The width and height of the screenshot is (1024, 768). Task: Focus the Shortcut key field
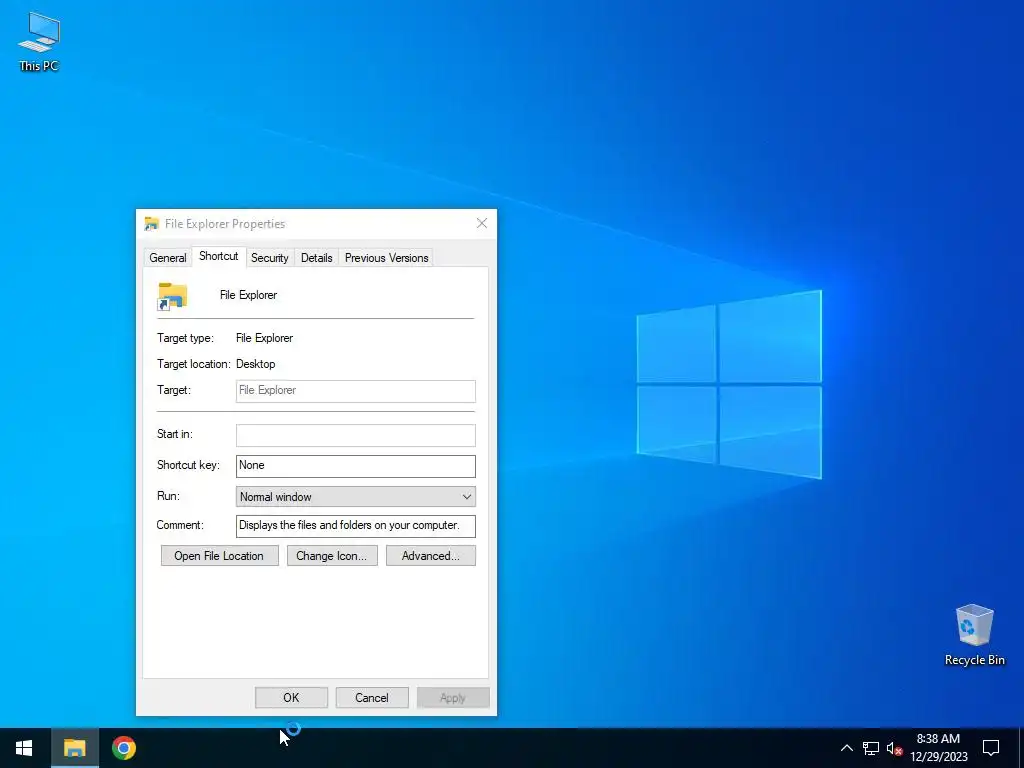coord(355,466)
